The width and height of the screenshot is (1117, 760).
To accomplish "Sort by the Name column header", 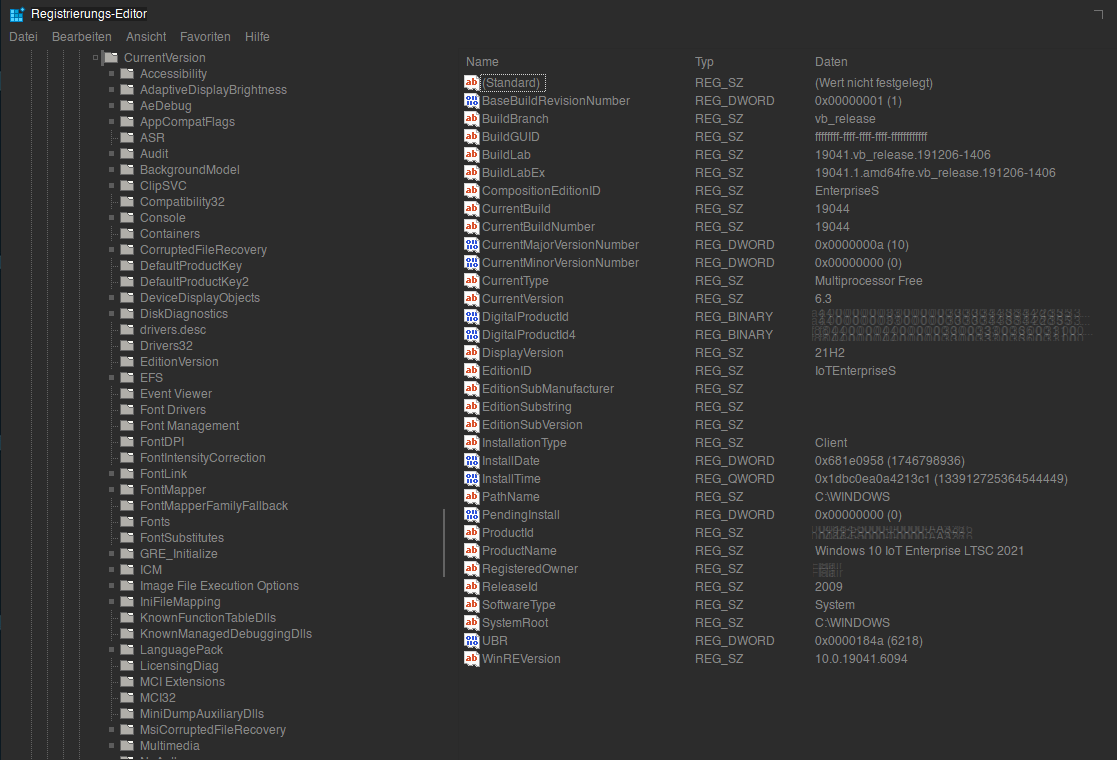I will [482, 62].
